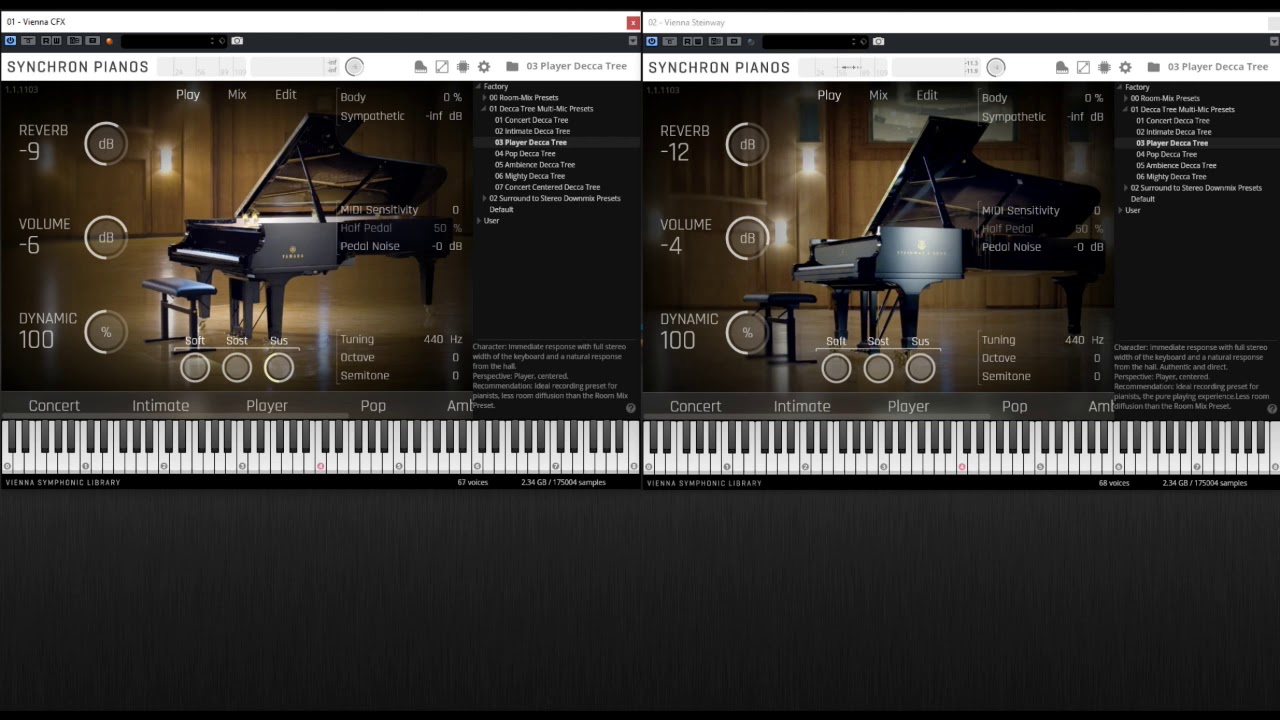Toggle the Sus pedal in Vienna CFX

pos(279,367)
